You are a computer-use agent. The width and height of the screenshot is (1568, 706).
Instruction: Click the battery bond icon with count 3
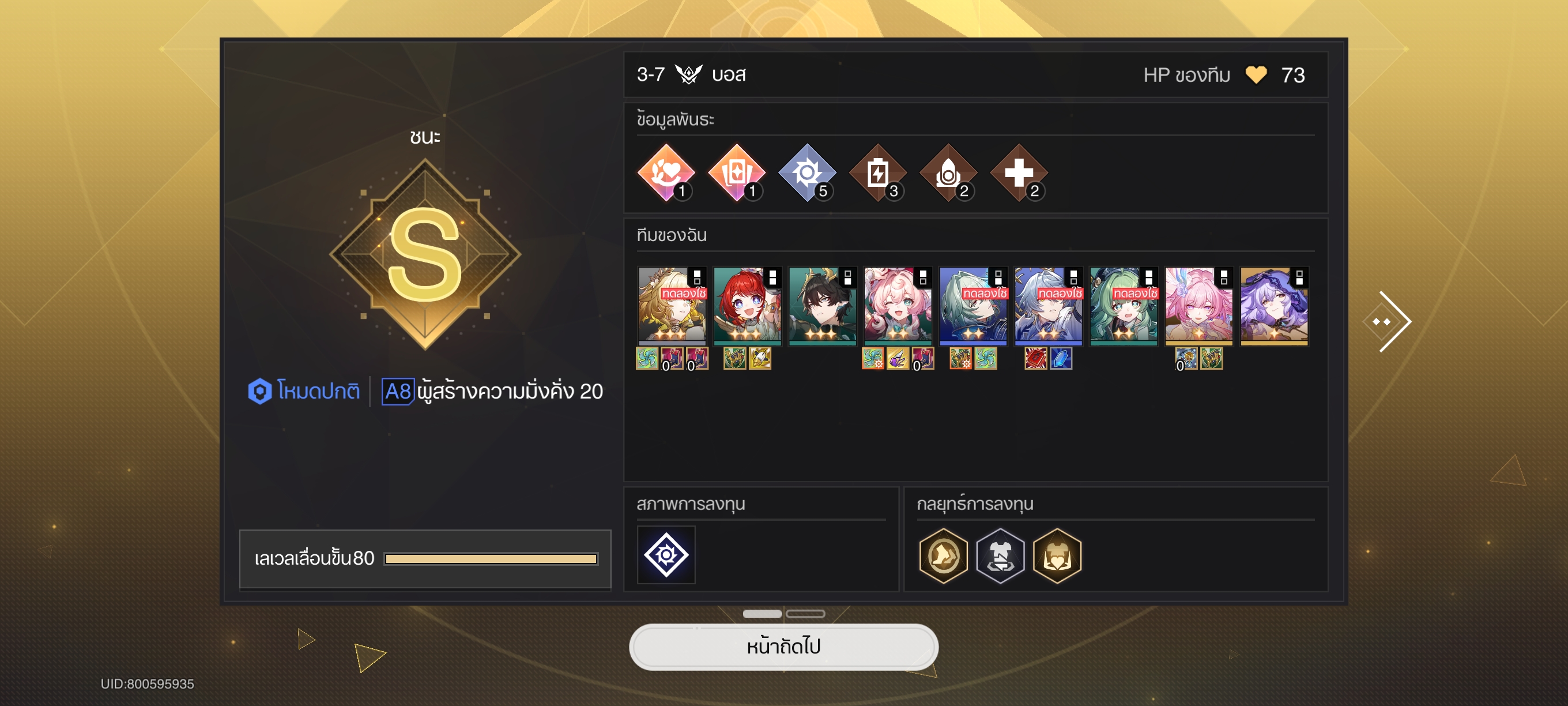878,173
